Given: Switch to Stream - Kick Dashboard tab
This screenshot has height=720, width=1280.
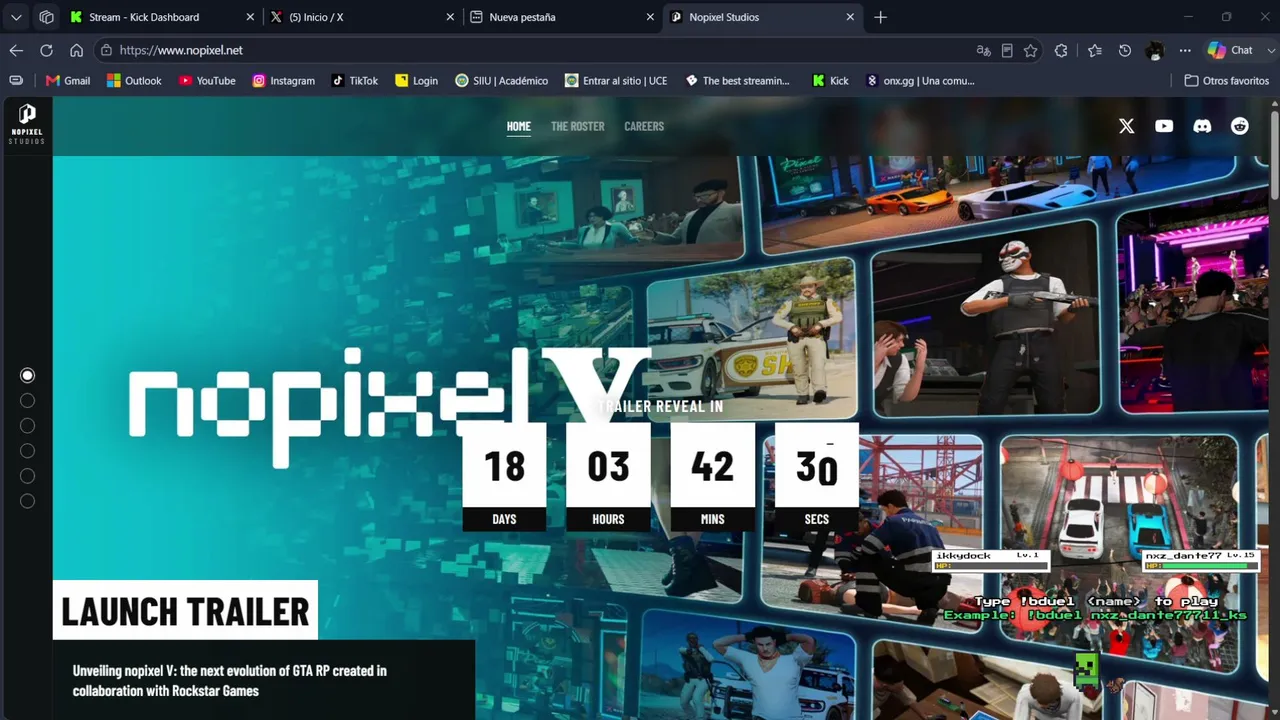Looking at the screenshot, I should [162, 17].
